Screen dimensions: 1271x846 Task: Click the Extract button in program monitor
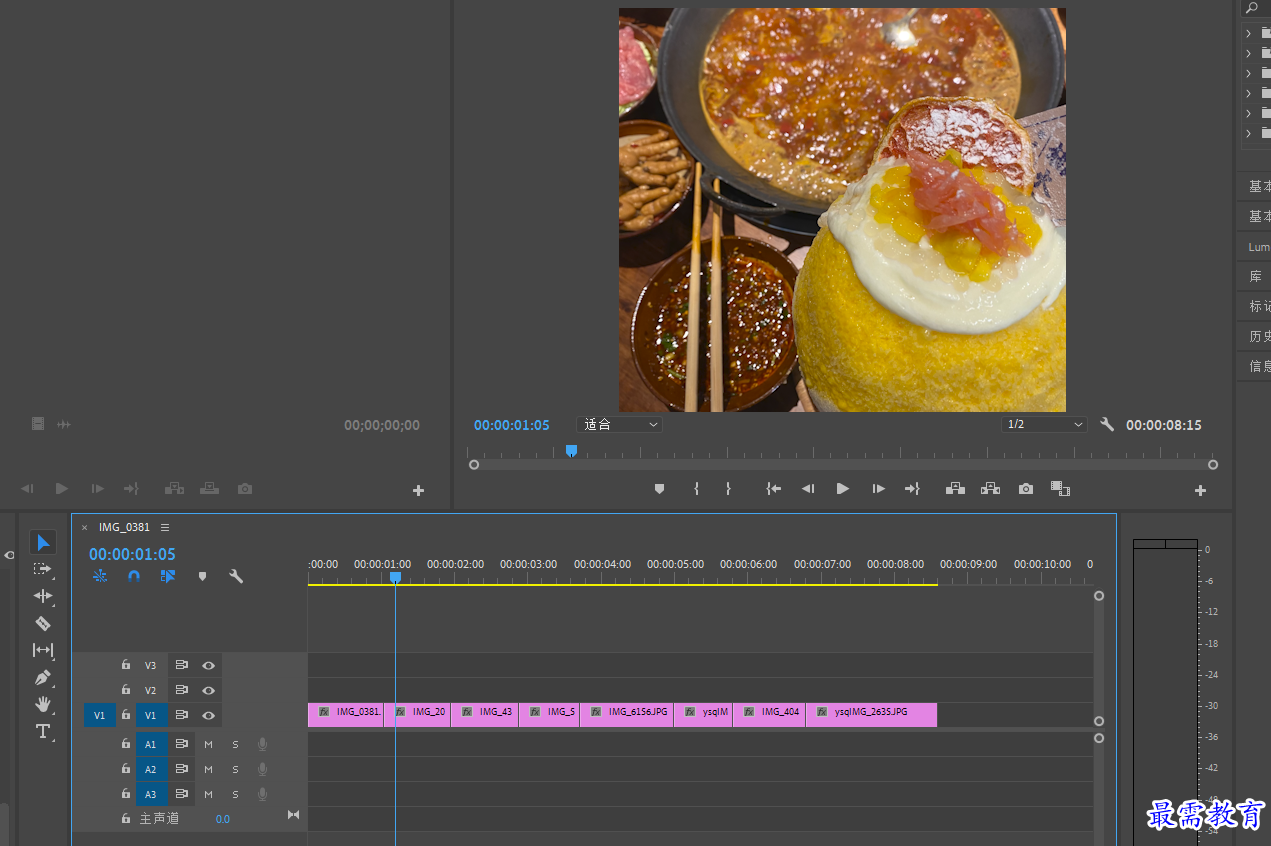990,489
